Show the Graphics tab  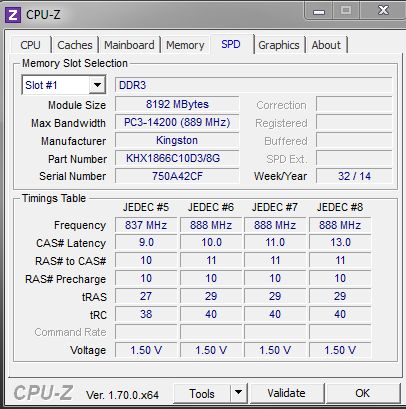(279, 45)
